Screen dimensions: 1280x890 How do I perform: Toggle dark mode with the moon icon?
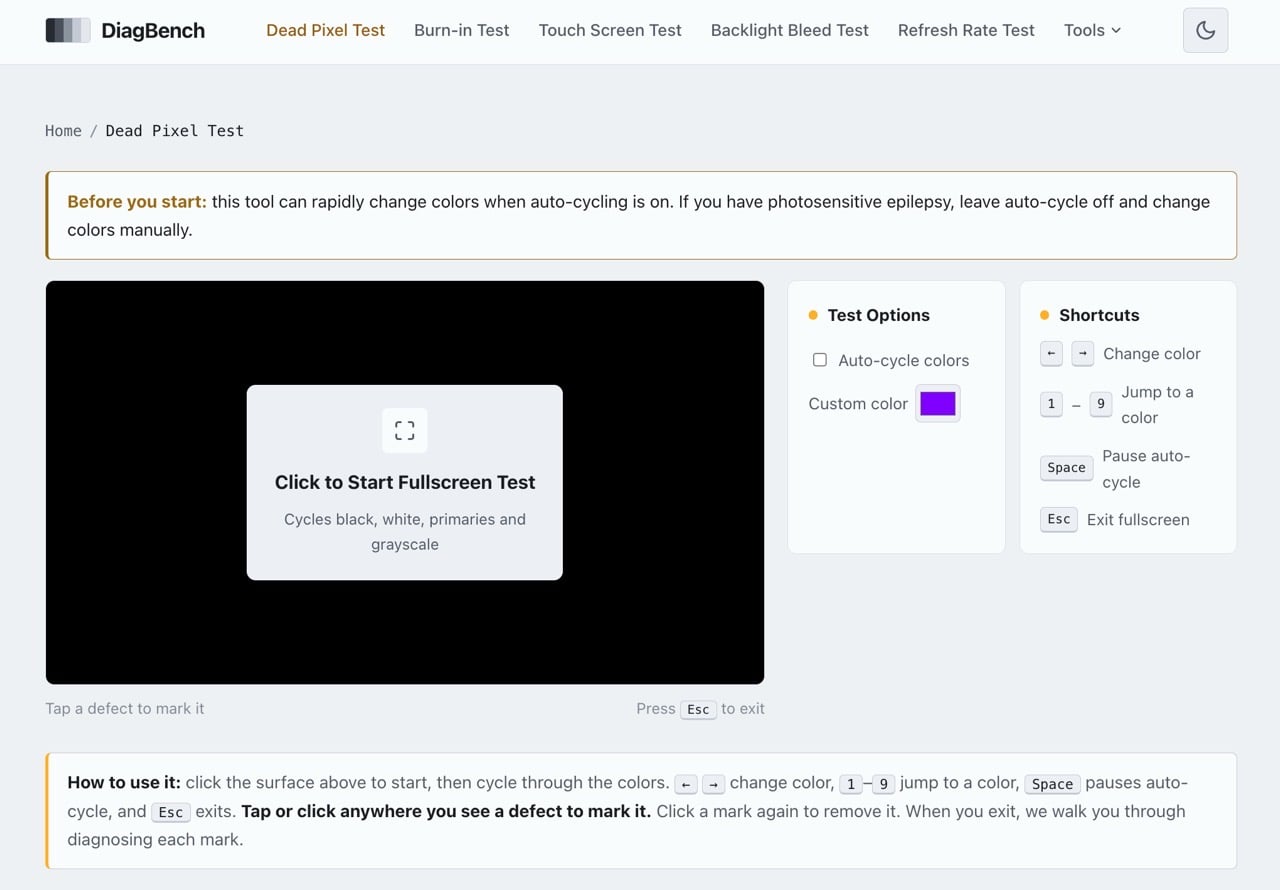point(1205,30)
